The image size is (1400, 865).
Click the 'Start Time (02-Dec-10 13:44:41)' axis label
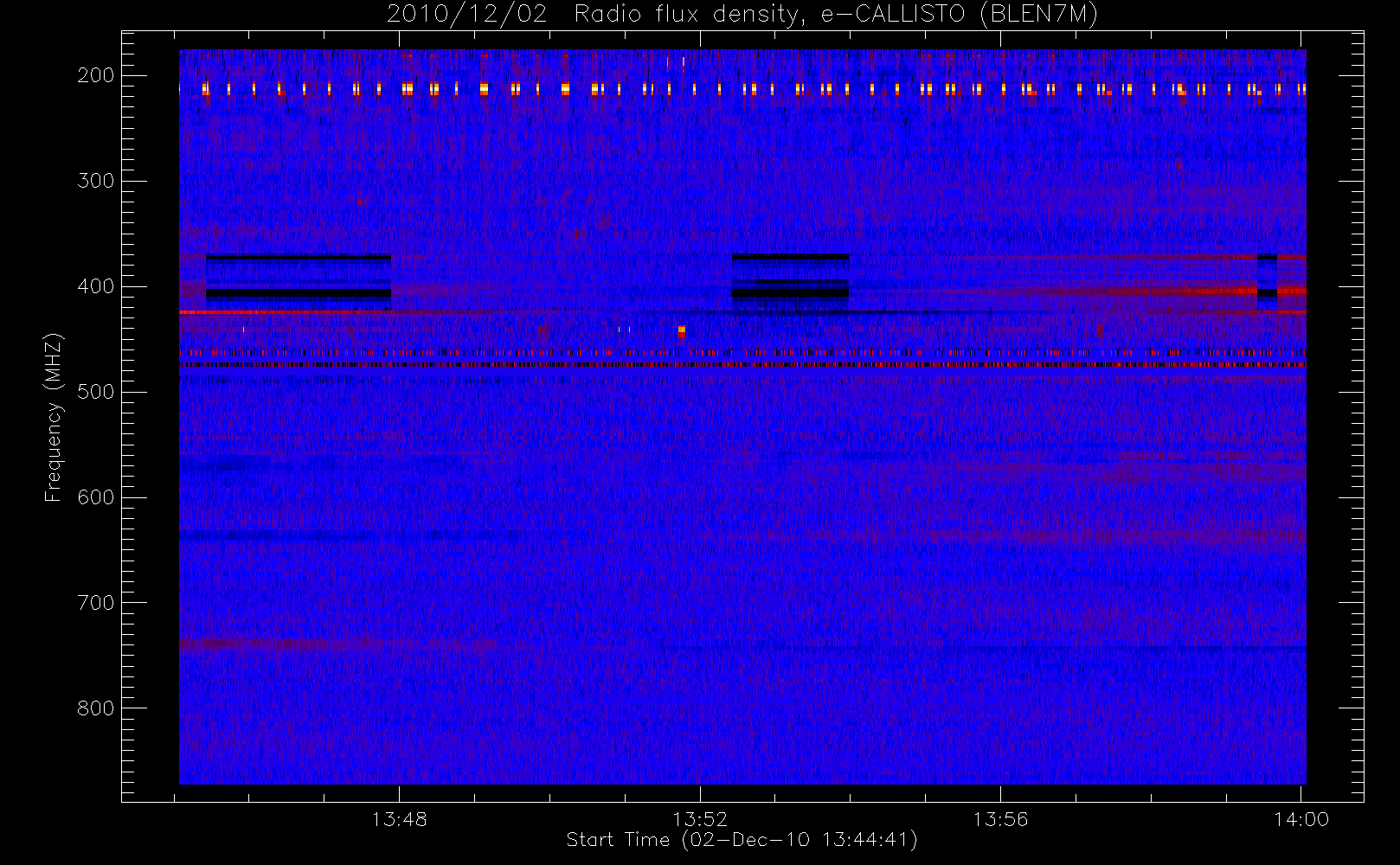click(x=742, y=840)
